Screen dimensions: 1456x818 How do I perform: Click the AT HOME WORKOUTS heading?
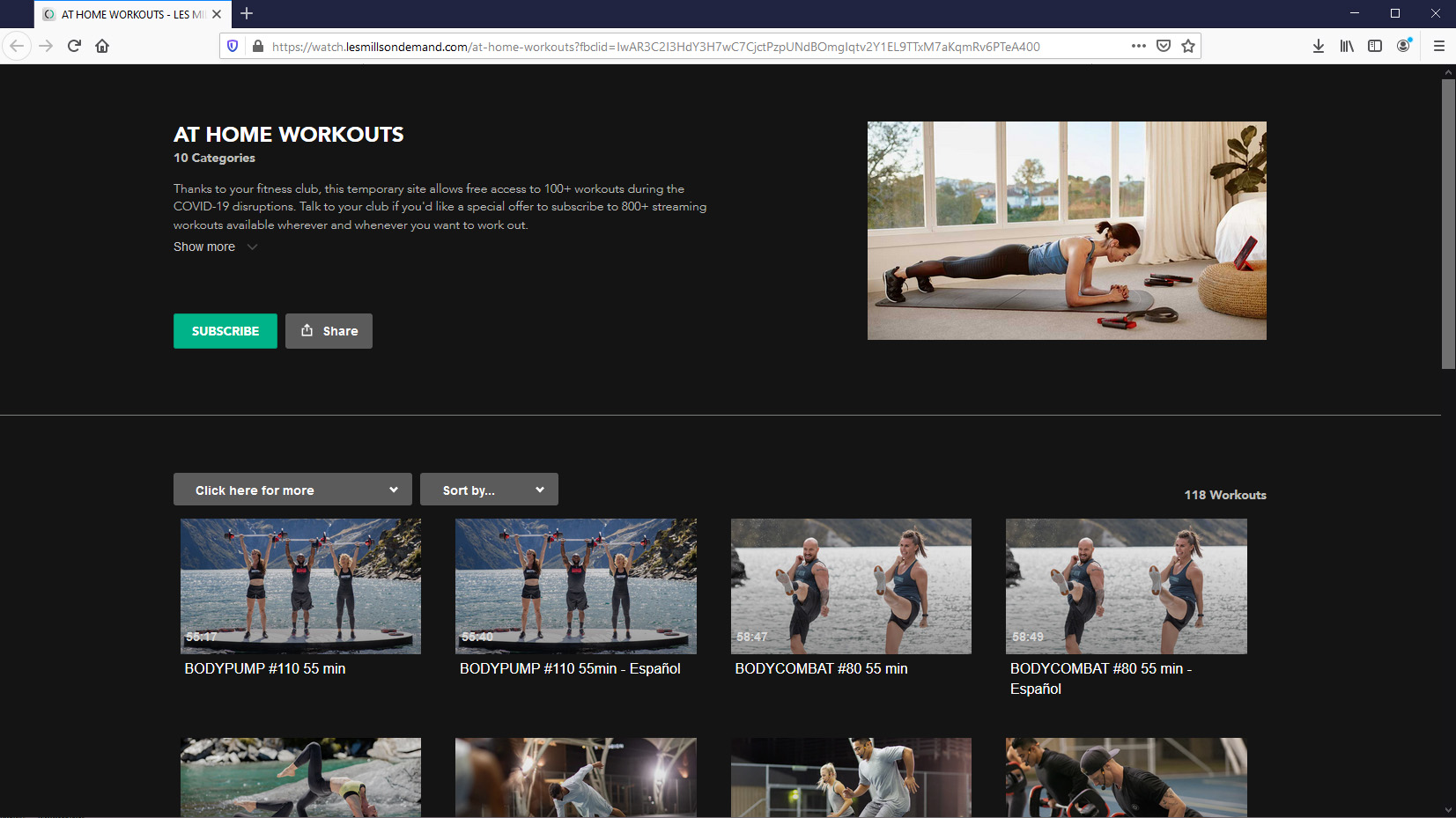pyautogui.click(x=289, y=135)
